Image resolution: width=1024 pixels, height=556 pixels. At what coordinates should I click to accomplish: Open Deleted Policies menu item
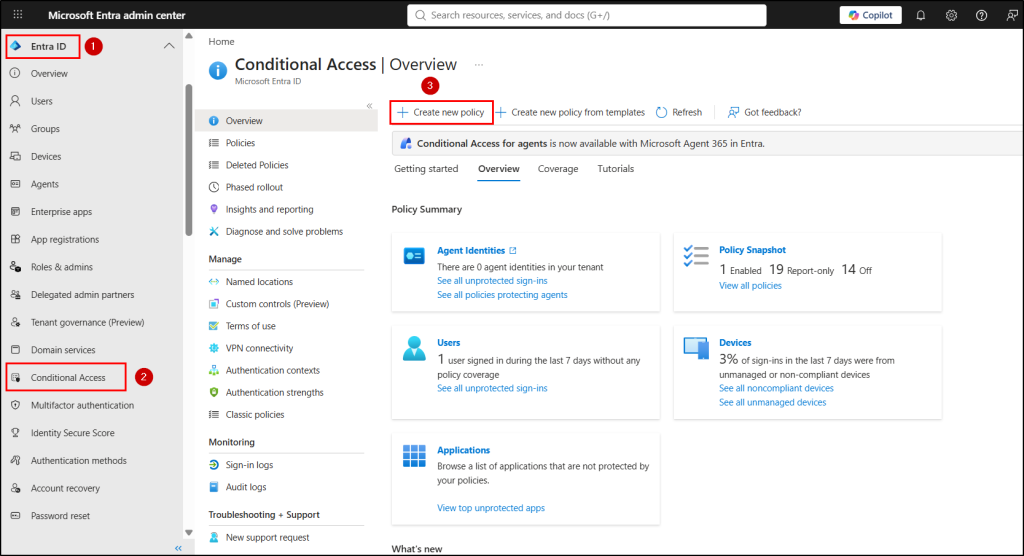tap(257, 165)
